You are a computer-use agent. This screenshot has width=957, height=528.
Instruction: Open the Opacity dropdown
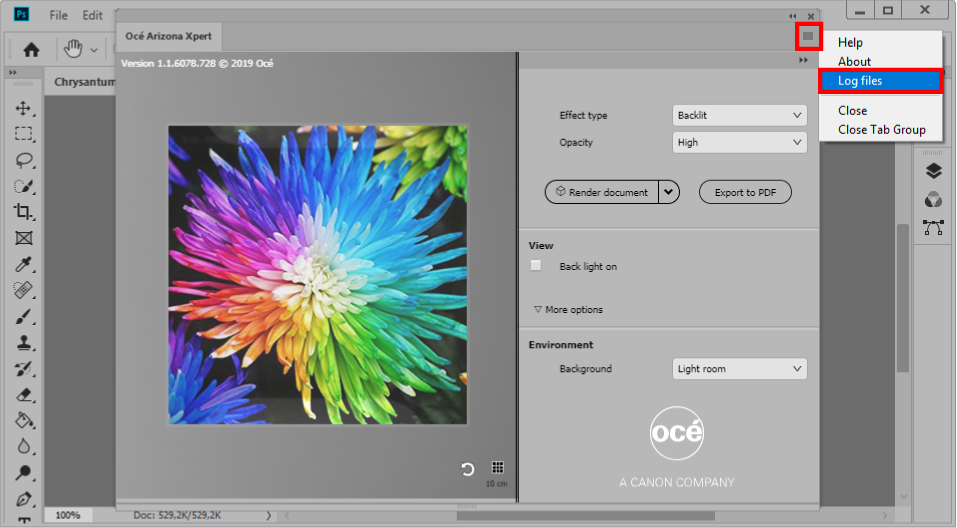pos(740,142)
